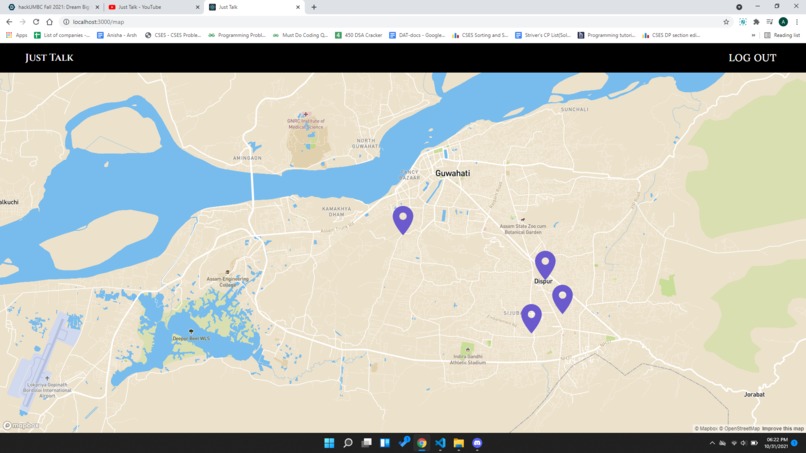Open the clock and date in taskbar
Screen dimensions: 806x453
[x=777, y=443]
